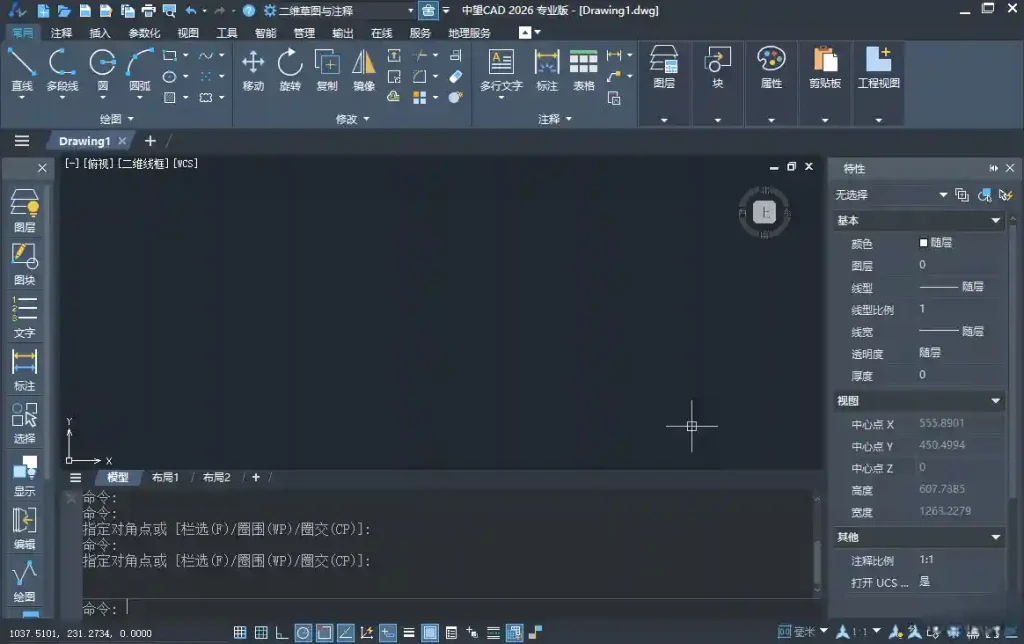Click the Print icon in quick access toolbar
Viewport: 1024px width, 644px height.
[148, 10]
